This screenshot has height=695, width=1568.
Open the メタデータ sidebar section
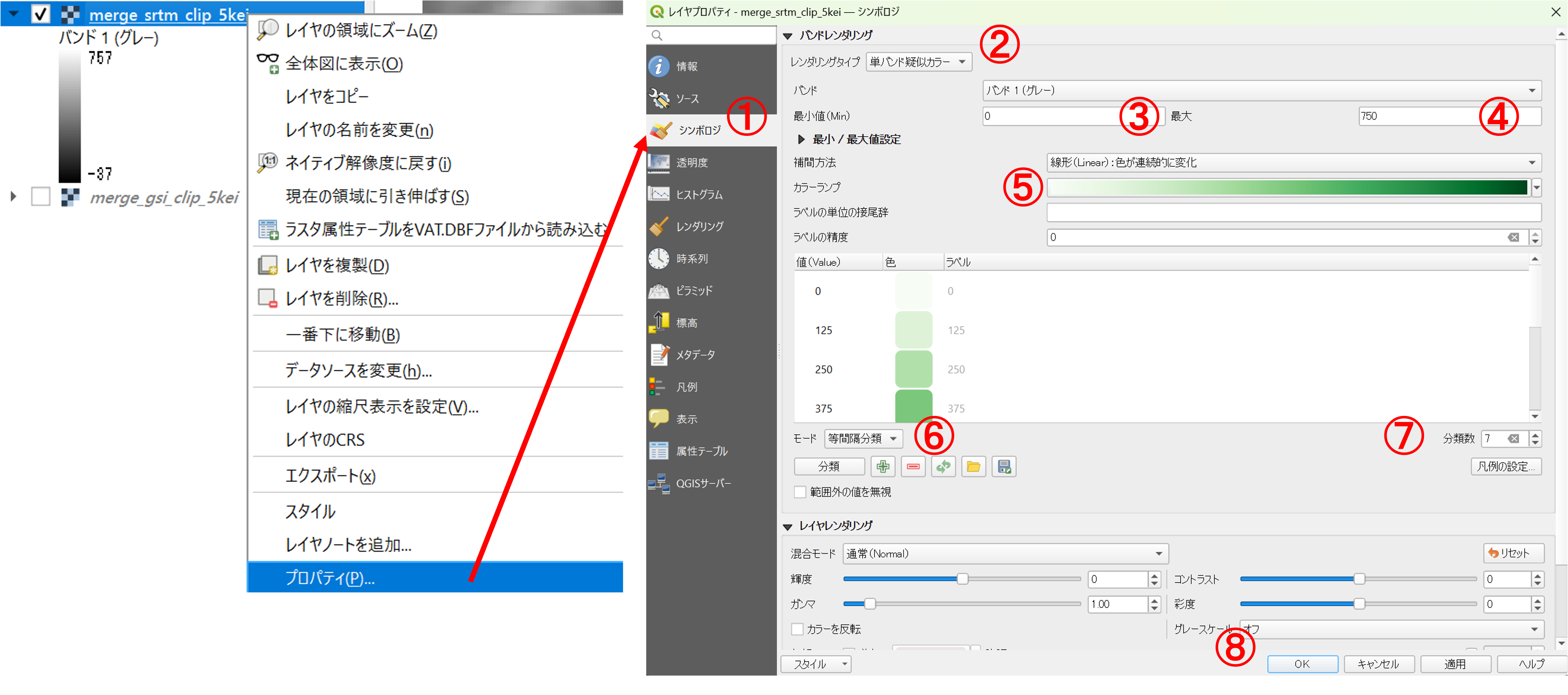coord(695,354)
